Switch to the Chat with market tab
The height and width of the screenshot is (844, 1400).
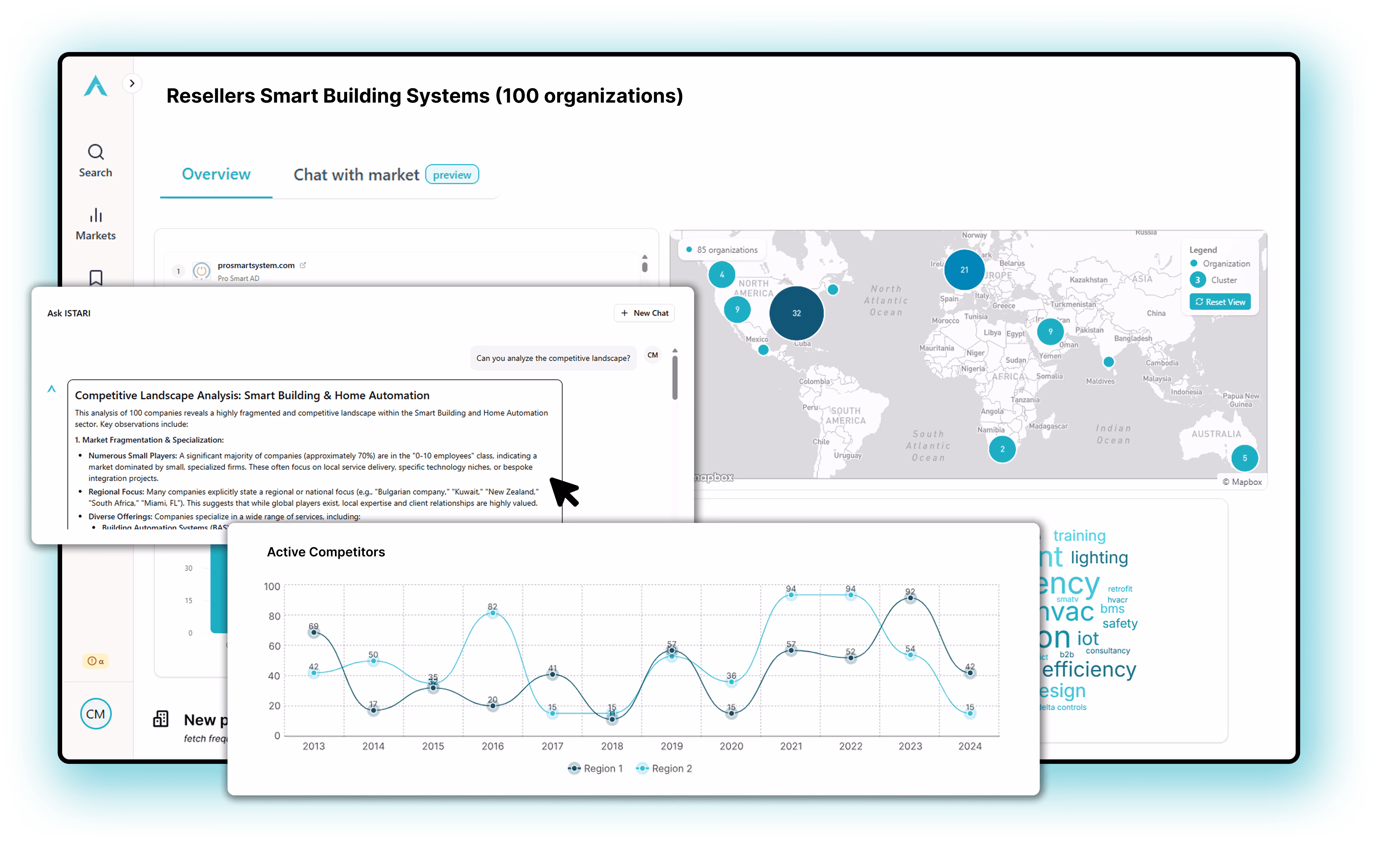[x=356, y=175]
